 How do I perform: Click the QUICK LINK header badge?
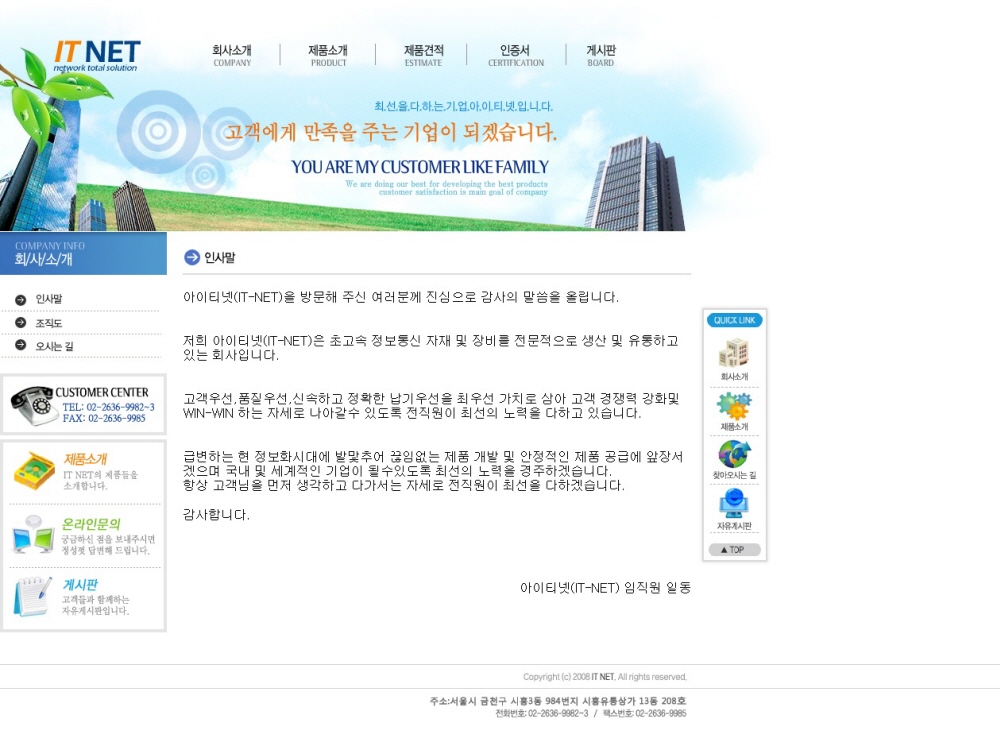[x=734, y=320]
